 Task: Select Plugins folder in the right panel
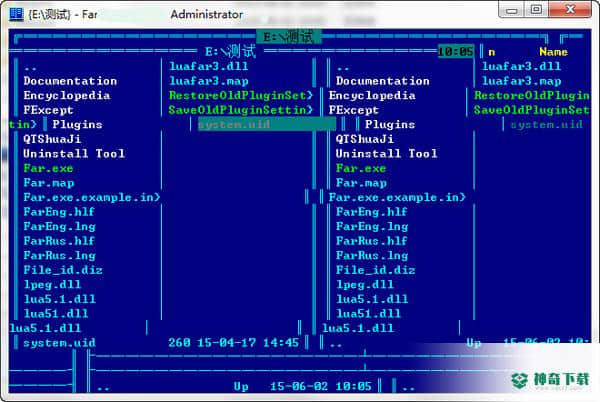pos(390,125)
